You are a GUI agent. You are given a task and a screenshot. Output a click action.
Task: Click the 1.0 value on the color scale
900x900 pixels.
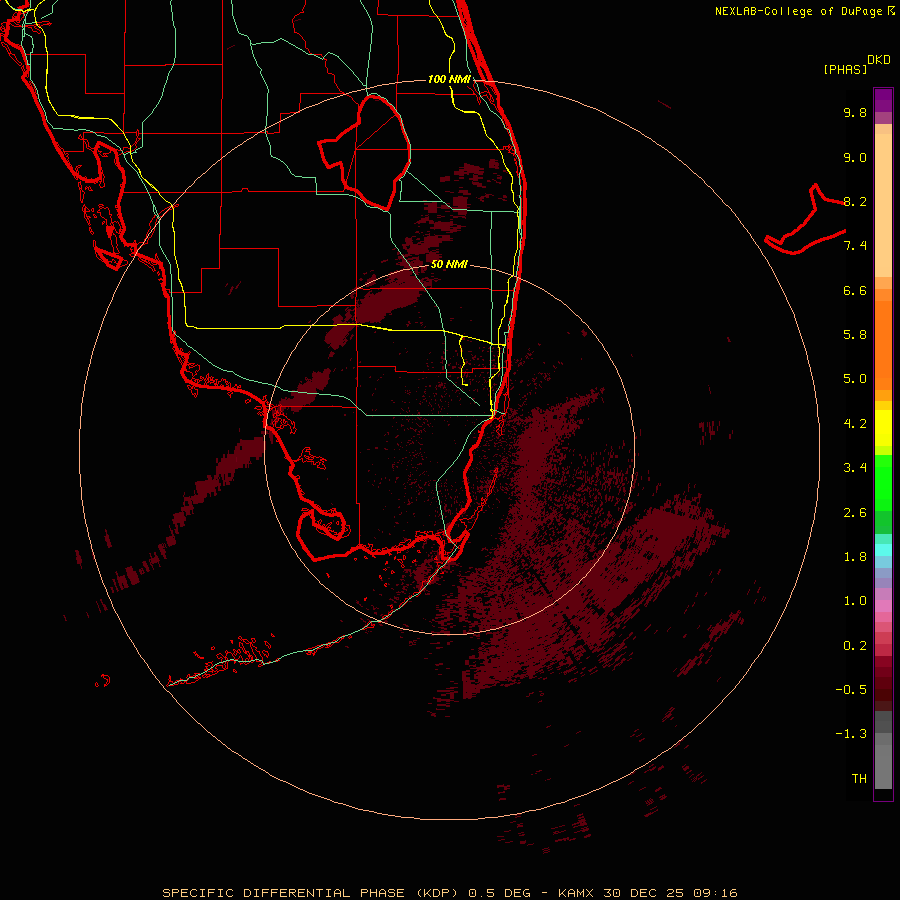tap(855, 601)
